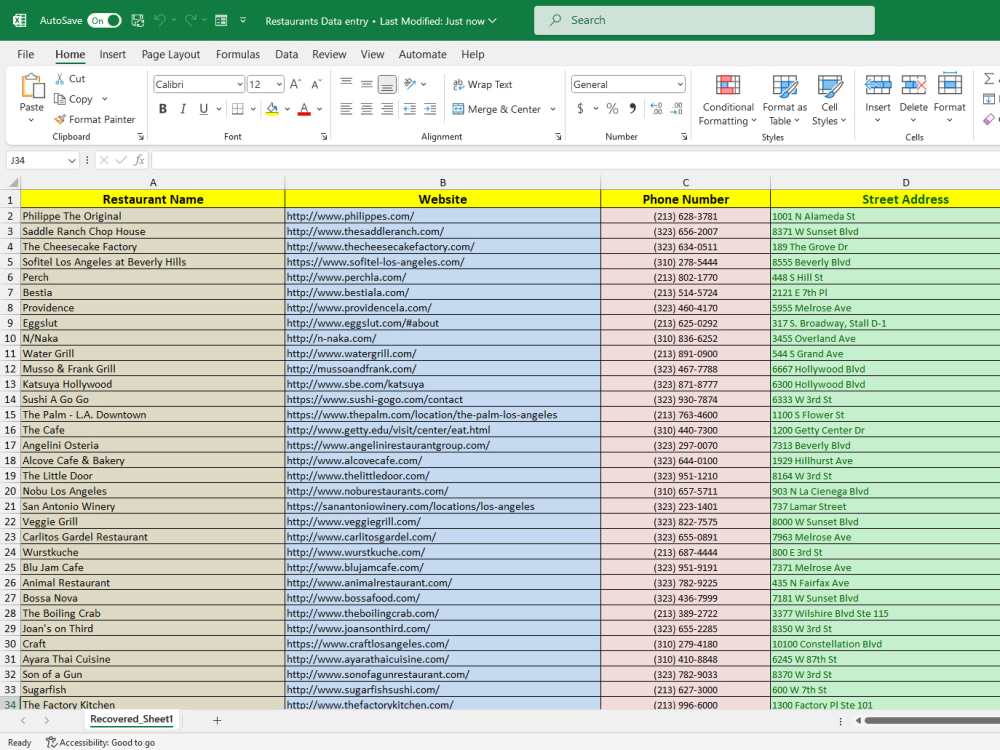Click the horizontal scrollbar

click(x=932, y=721)
